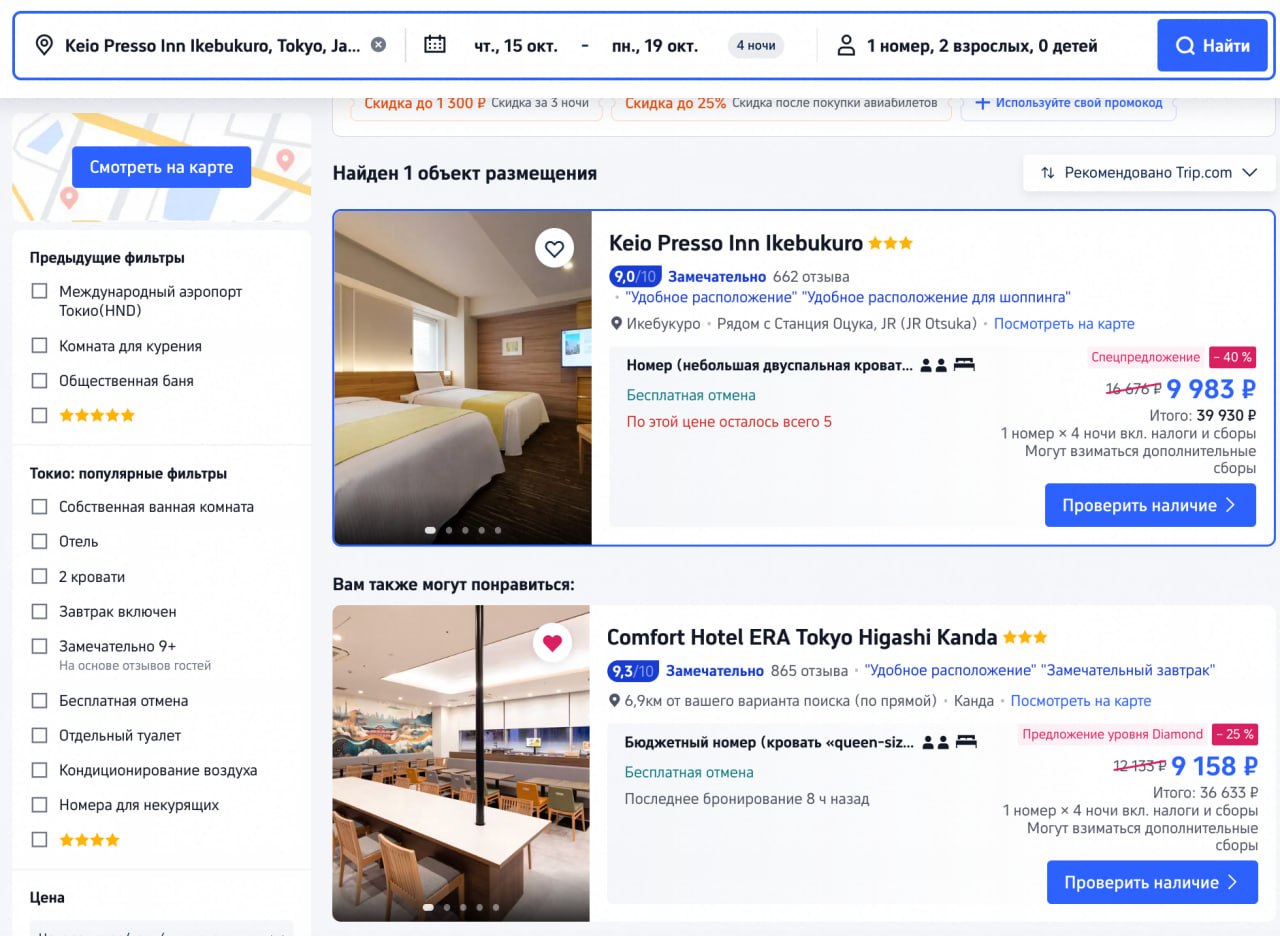Check the Номера для некурящих filter
1280x936 pixels.
(39, 805)
